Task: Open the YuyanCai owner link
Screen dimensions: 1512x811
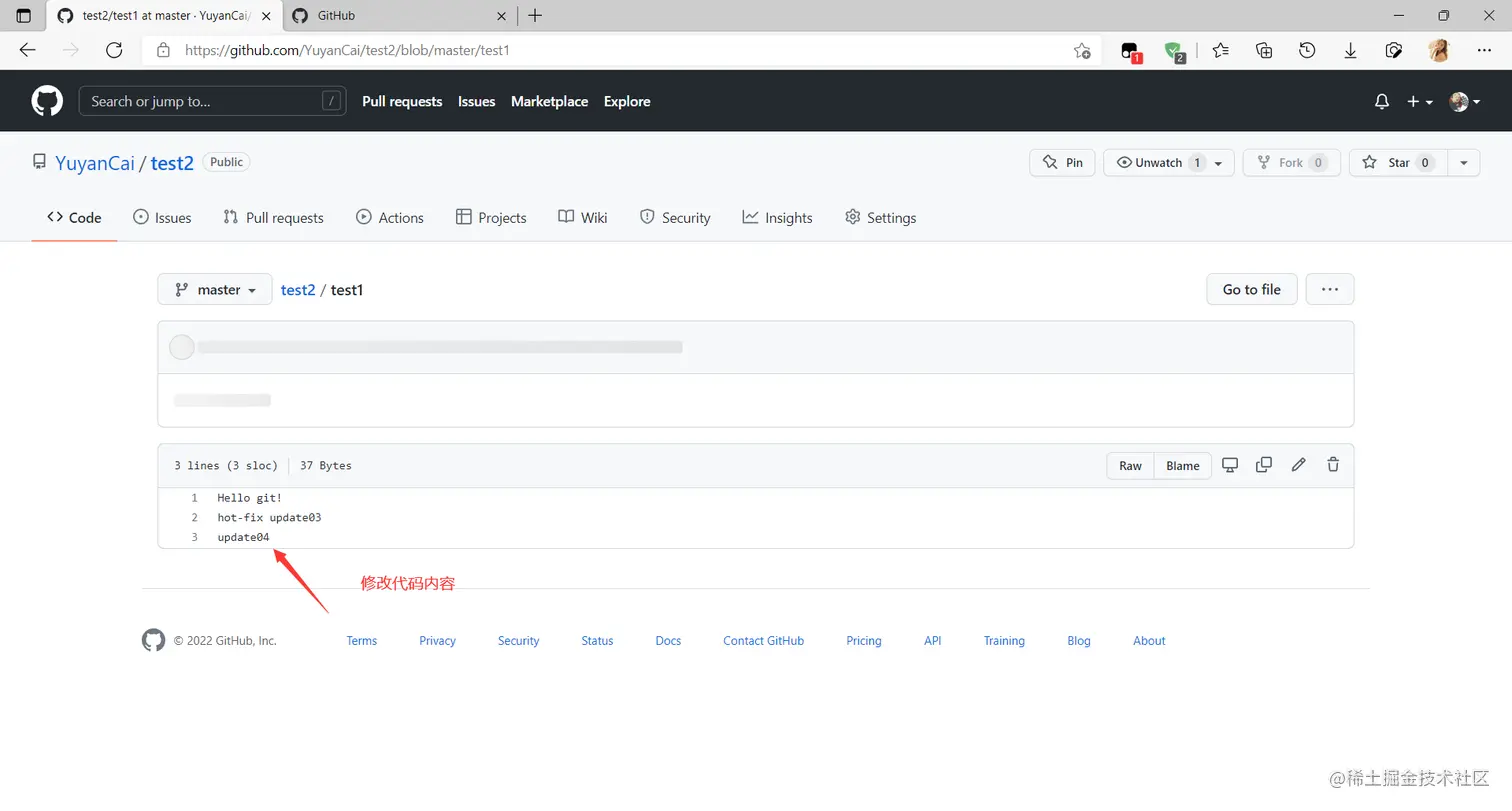Action: coord(95,163)
